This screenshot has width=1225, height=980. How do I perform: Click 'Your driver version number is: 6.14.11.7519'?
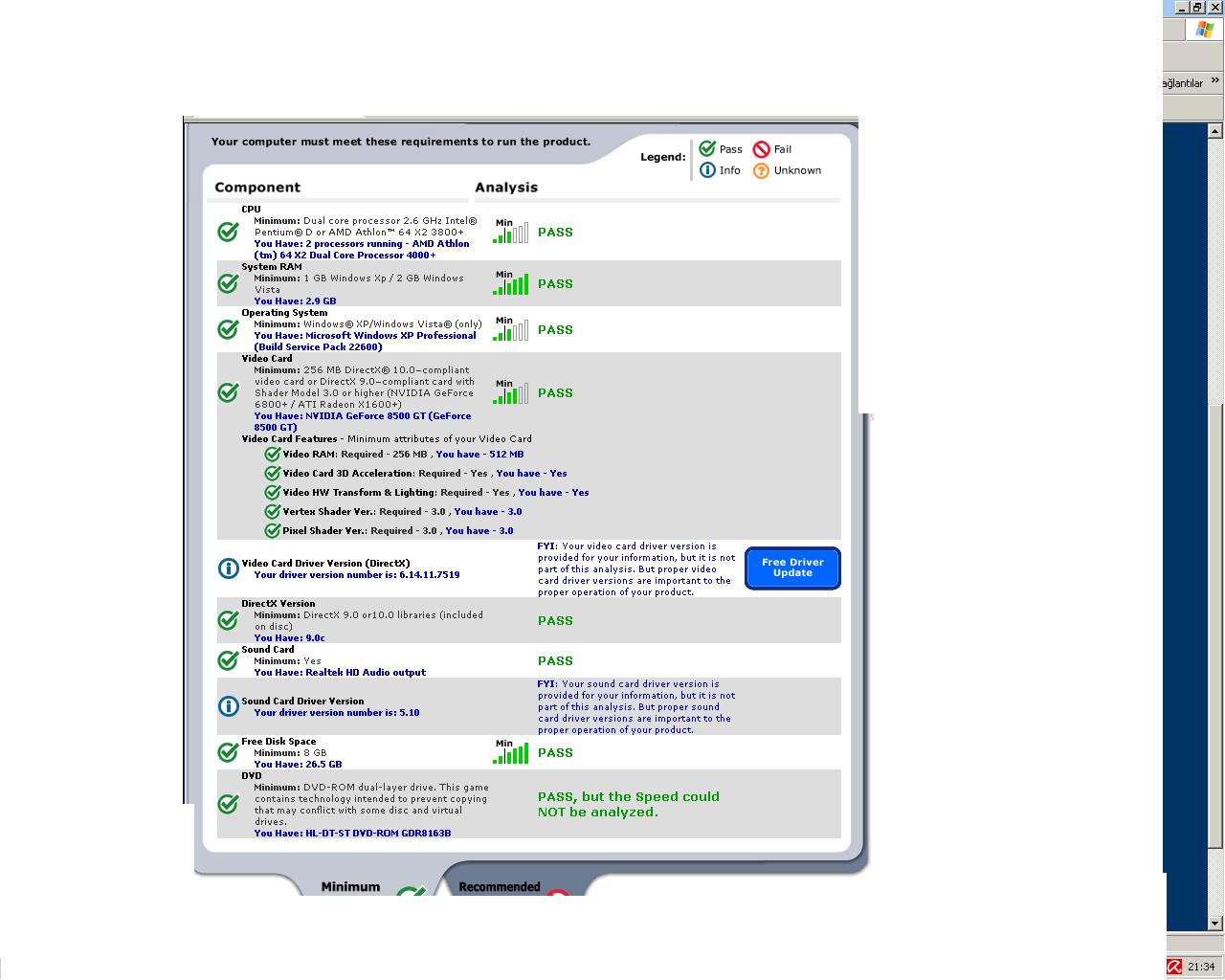tap(357, 574)
